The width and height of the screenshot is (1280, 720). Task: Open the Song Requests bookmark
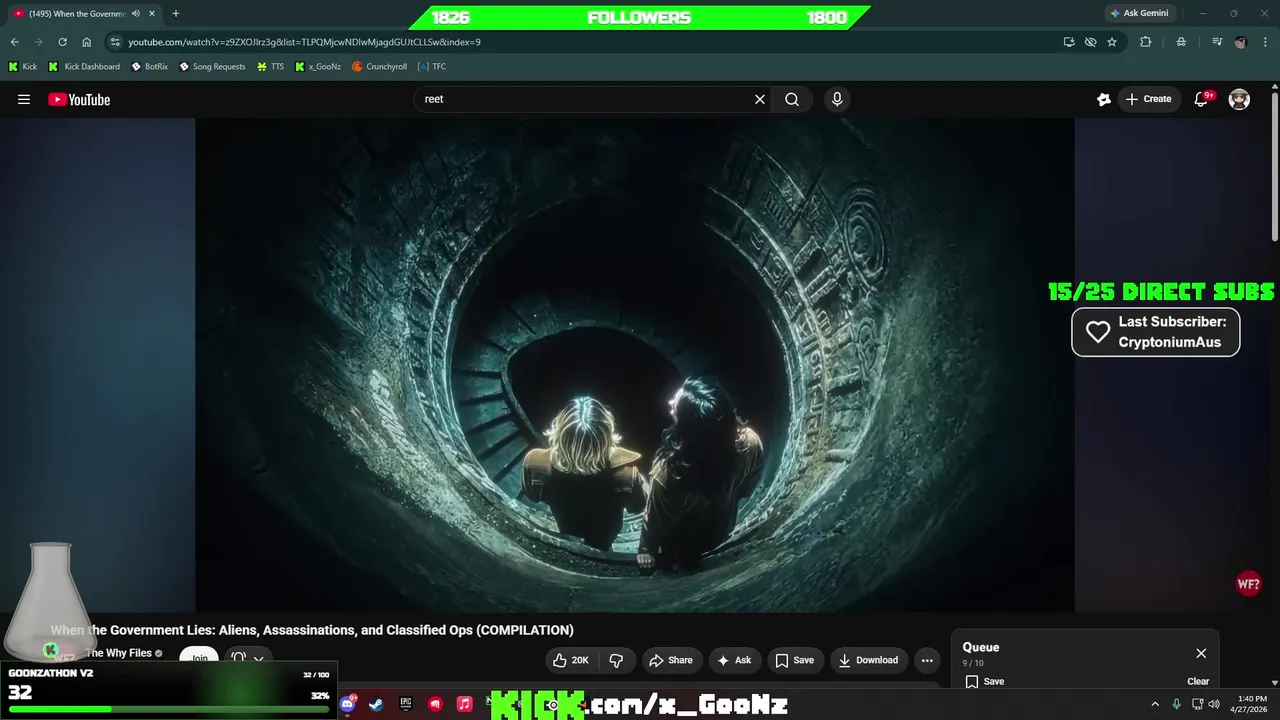[212, 66]
